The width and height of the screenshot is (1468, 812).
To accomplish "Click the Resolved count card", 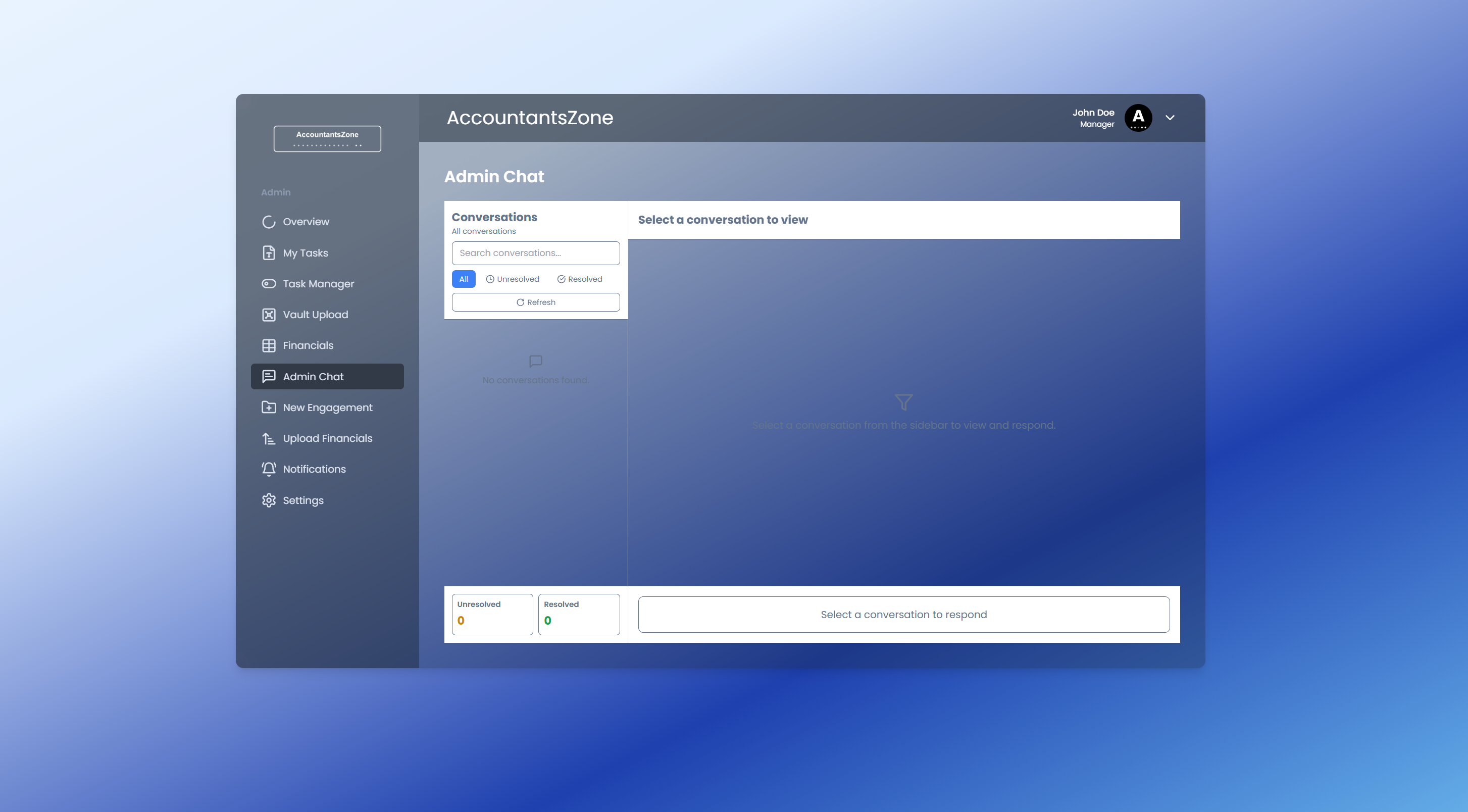I will 579,614.
